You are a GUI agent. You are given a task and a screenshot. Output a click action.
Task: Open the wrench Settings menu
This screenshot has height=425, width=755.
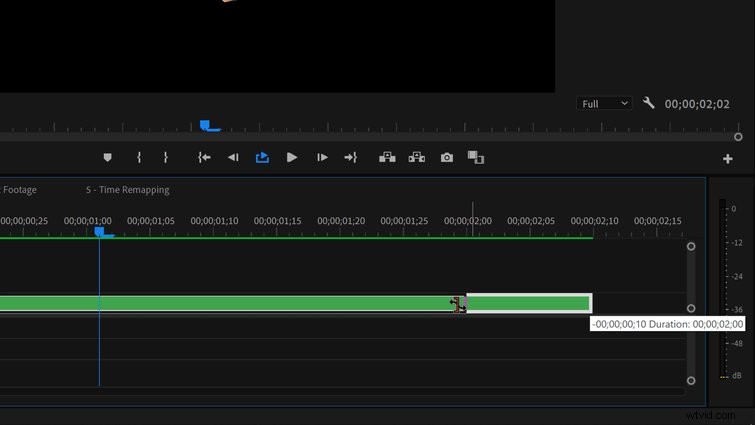tap(648, 103)
